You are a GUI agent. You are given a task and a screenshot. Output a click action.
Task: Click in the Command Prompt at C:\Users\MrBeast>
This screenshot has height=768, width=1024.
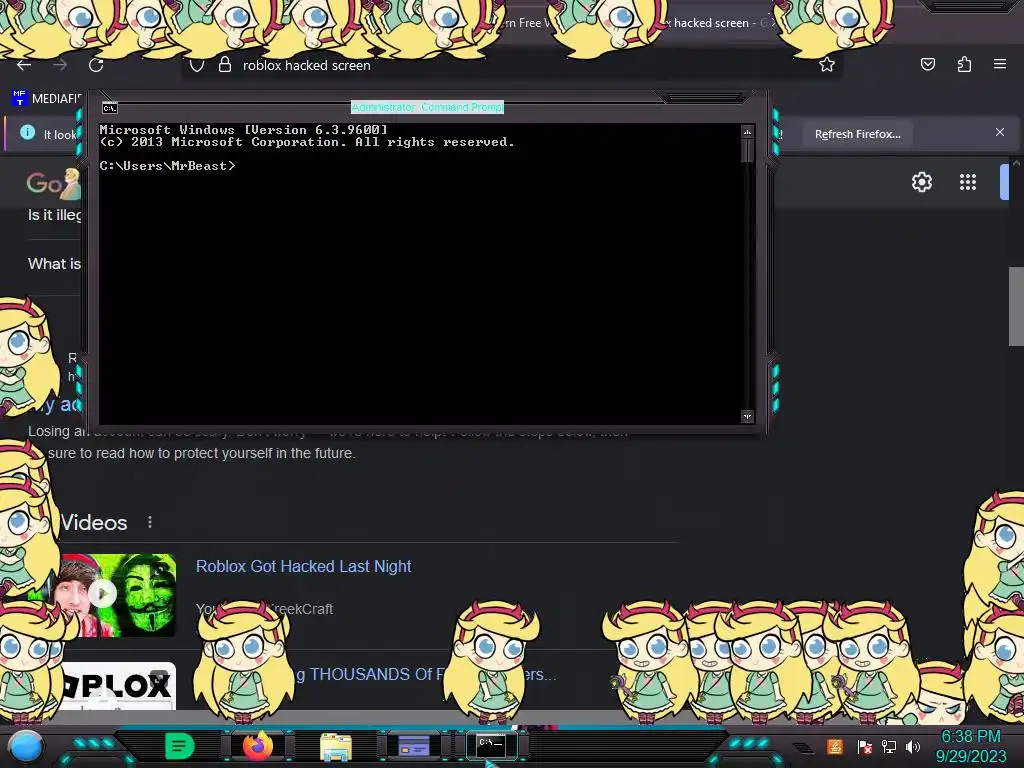pos(167,166)
